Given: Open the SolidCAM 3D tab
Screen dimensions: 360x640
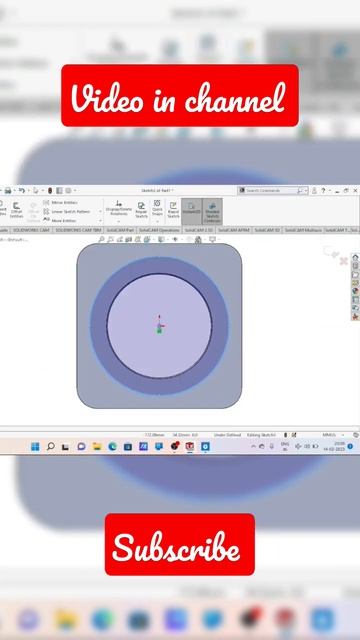Looking at the screenshot, I should tap(267, 230).
